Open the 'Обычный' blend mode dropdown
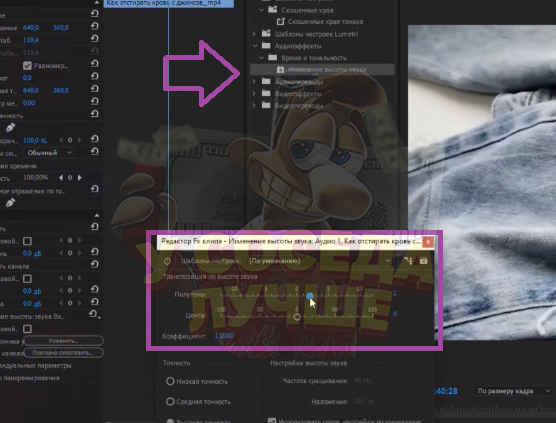Viewport: 556px width, 423px height. click(49, 153)
